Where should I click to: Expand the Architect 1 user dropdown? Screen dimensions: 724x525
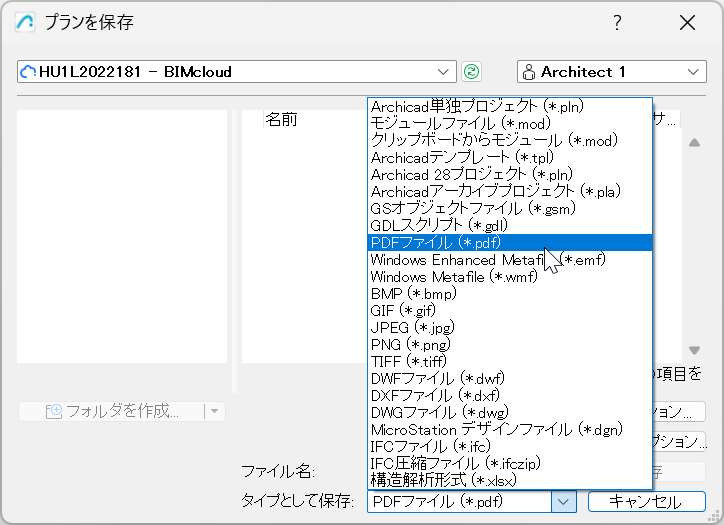[611, 72]
